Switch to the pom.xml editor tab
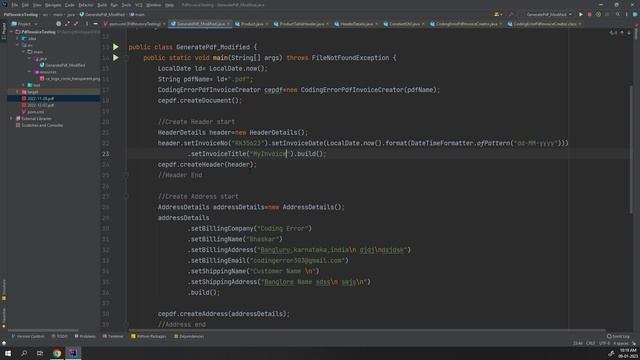 135,24
